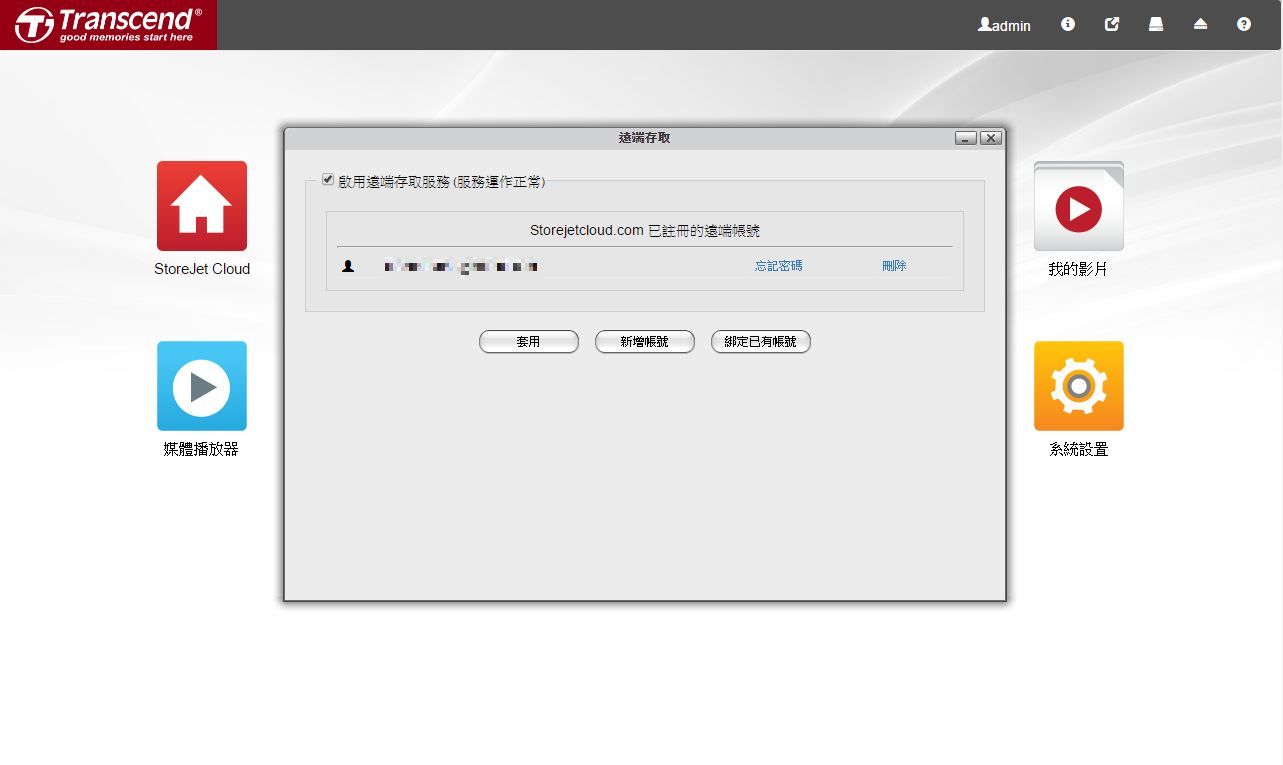Click the admin user account label
Viewport: 1283px width, 765px height.
coord(1004,25)
